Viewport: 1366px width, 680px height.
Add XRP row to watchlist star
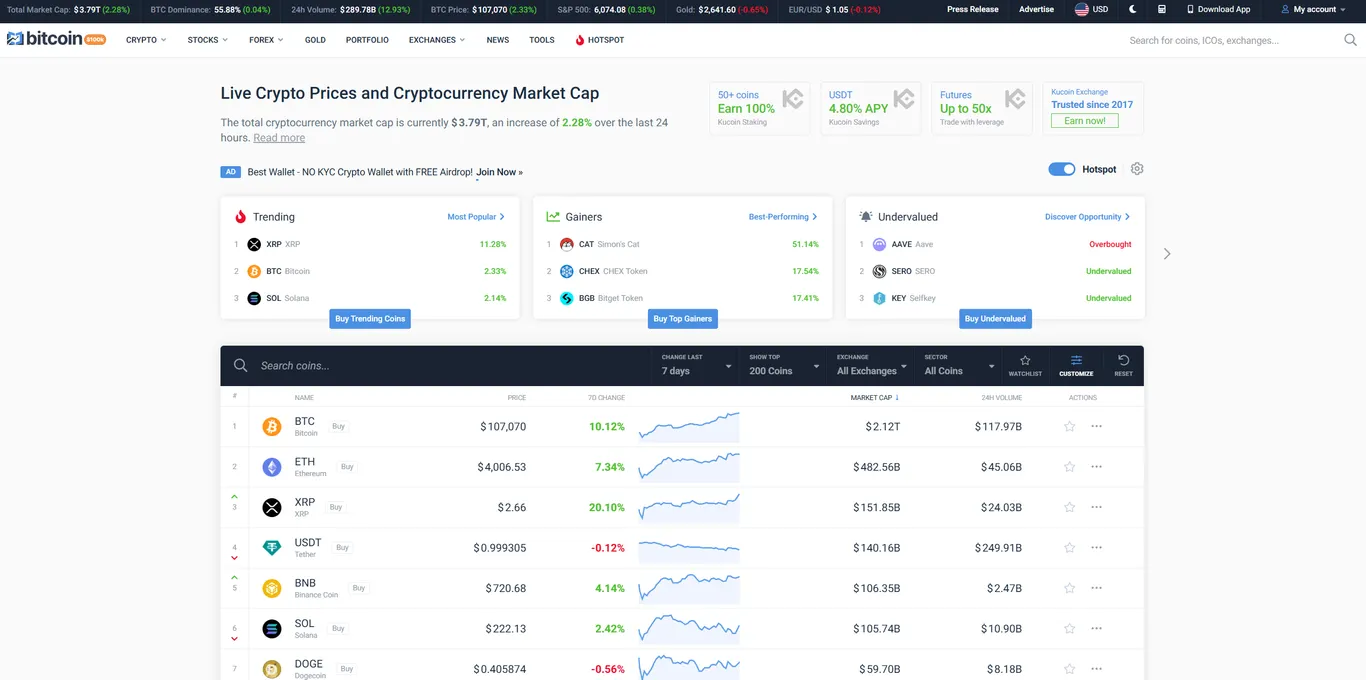coord(1069,507)
